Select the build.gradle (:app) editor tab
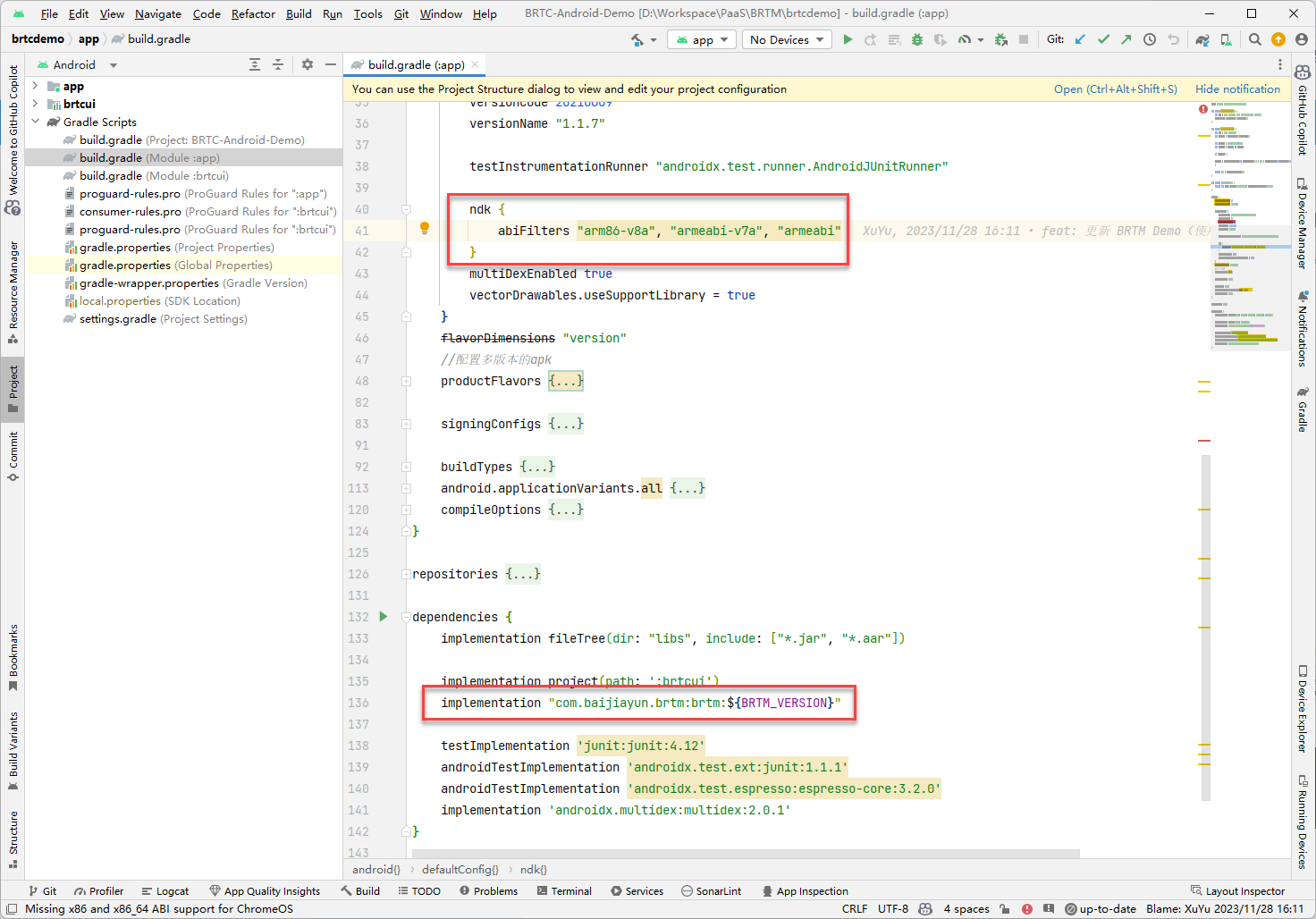This screenshot has height=919, width=1316. [x=416, y=64]
